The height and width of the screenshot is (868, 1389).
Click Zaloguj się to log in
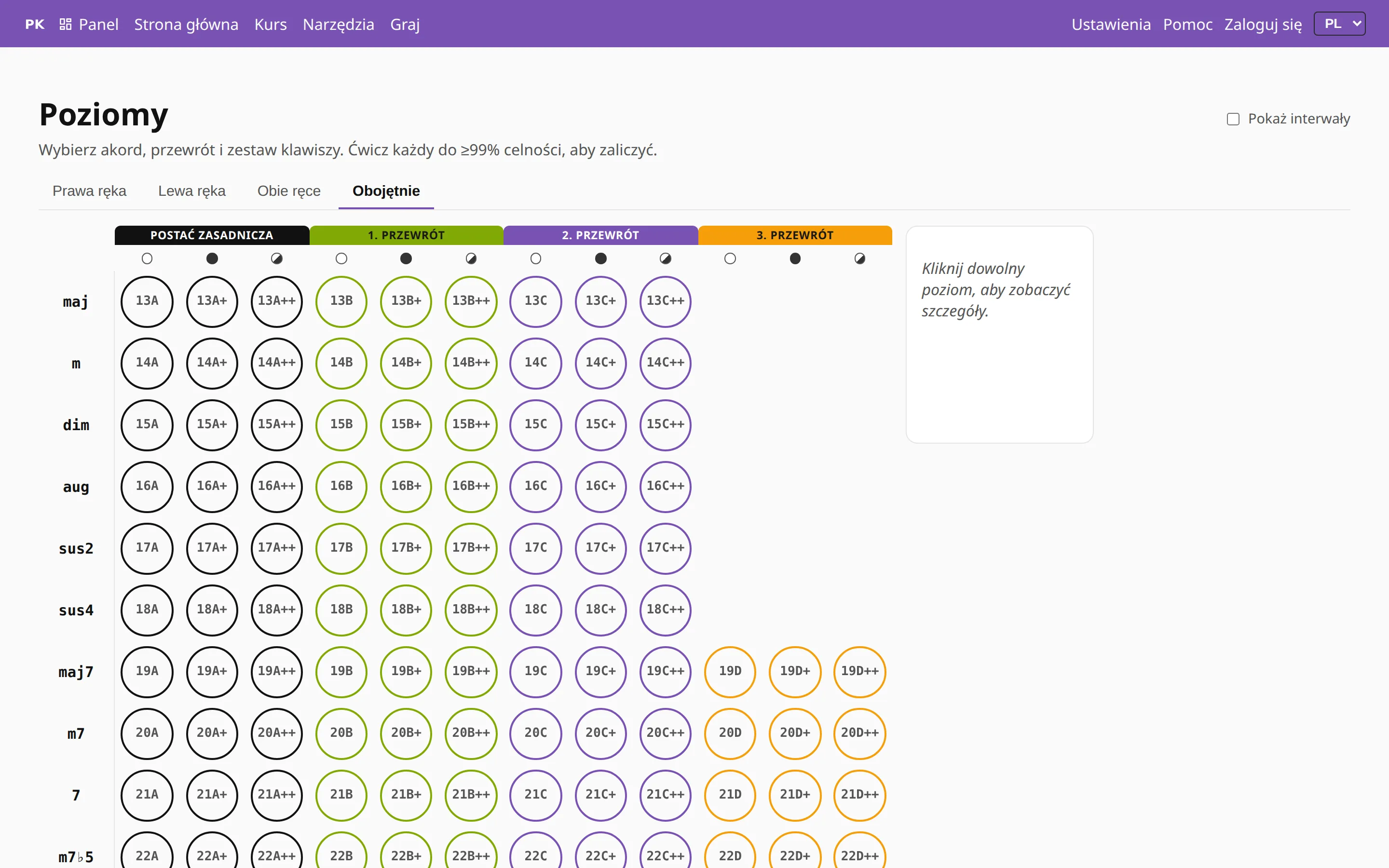[x=1263, y=24]
